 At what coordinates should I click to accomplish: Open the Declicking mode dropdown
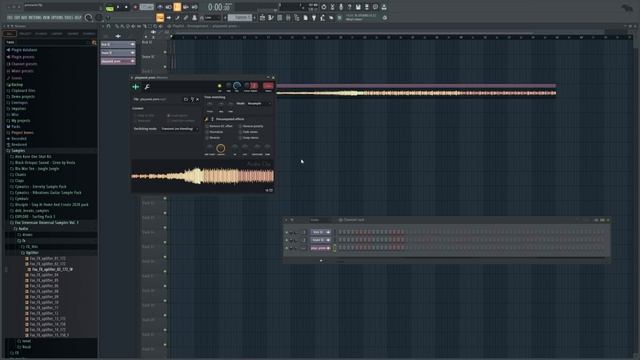point(179,129)
